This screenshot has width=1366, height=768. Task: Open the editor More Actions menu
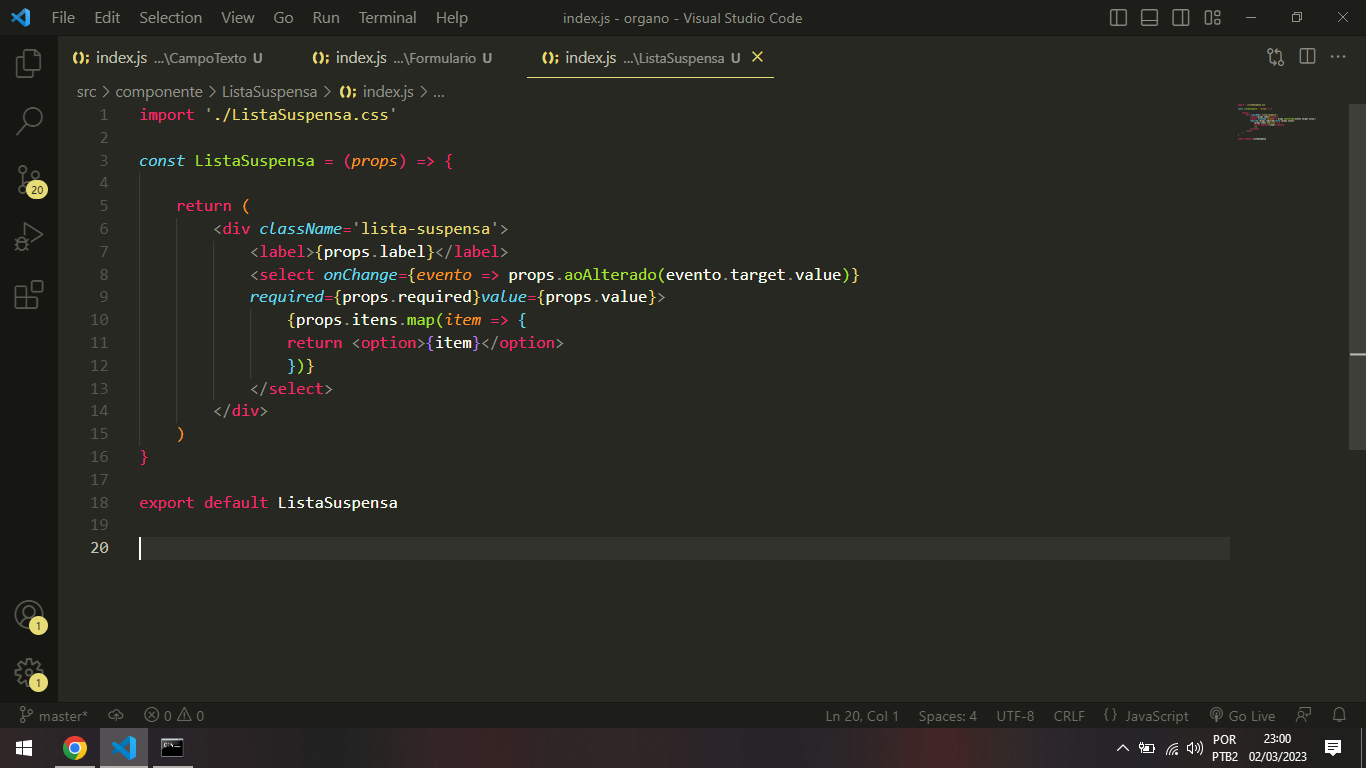point(1338,57)
